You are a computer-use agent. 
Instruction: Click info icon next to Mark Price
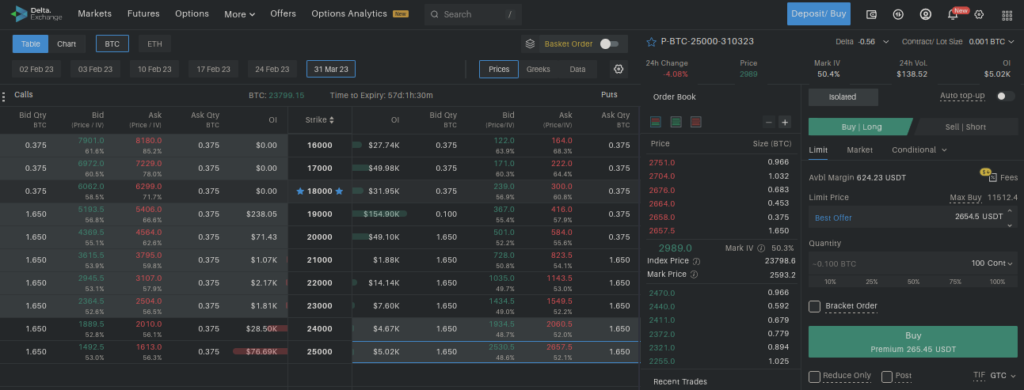point(694,274)
